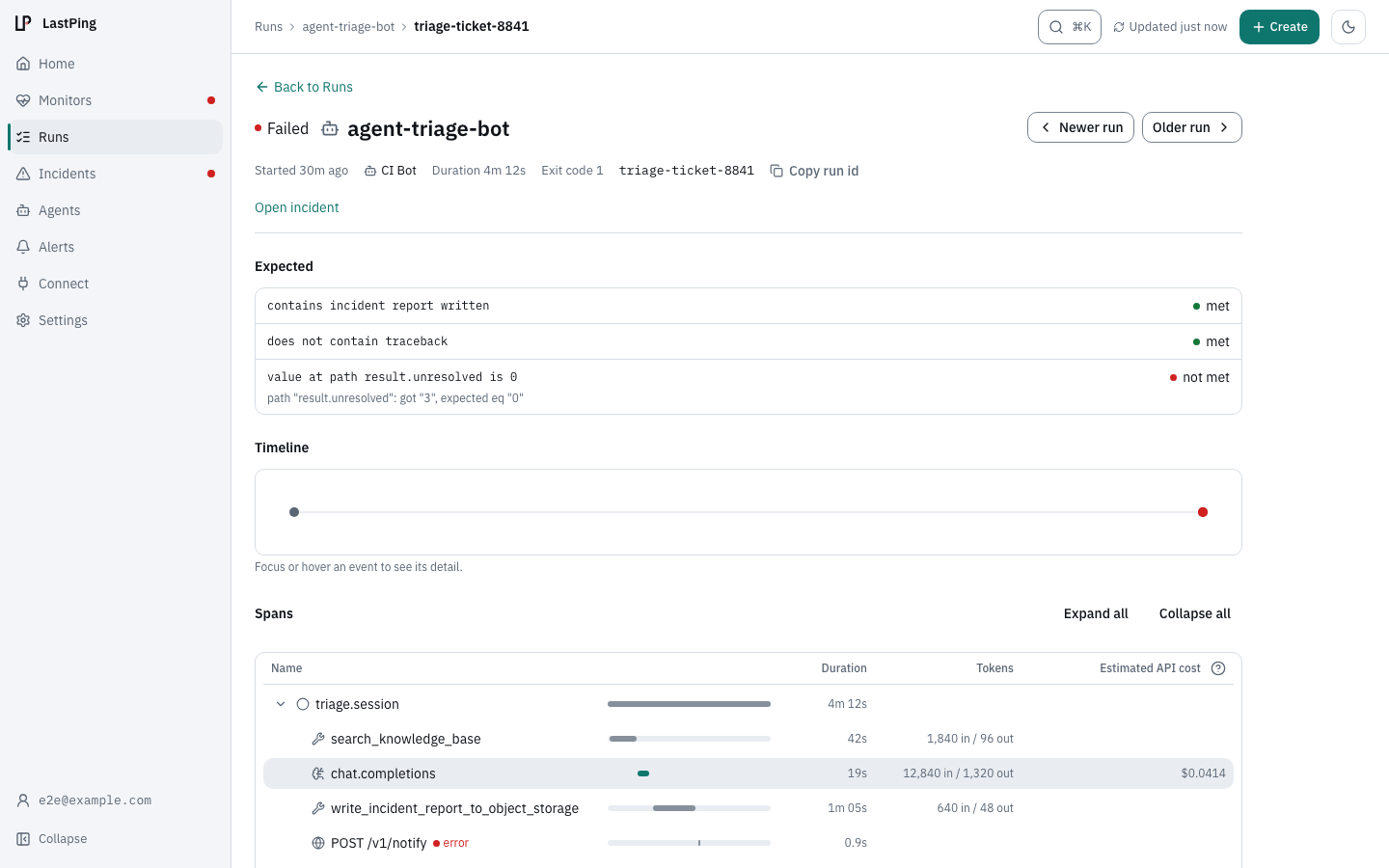Select the red failure marker on the timeline
Image resolution: width=1389 pixels, height=868 pixels.
[x=1203, y=512]
